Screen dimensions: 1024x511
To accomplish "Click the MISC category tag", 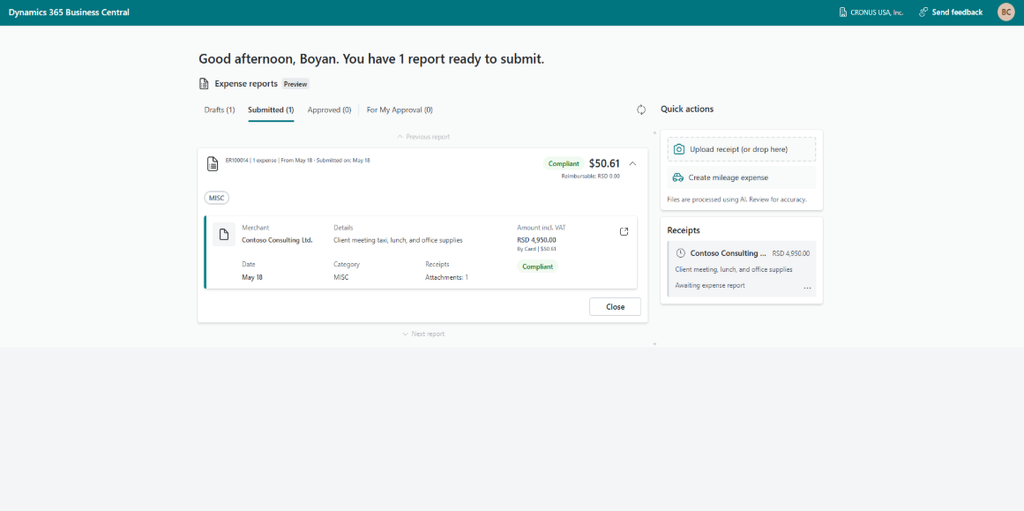I will click(x=217, y=197).
